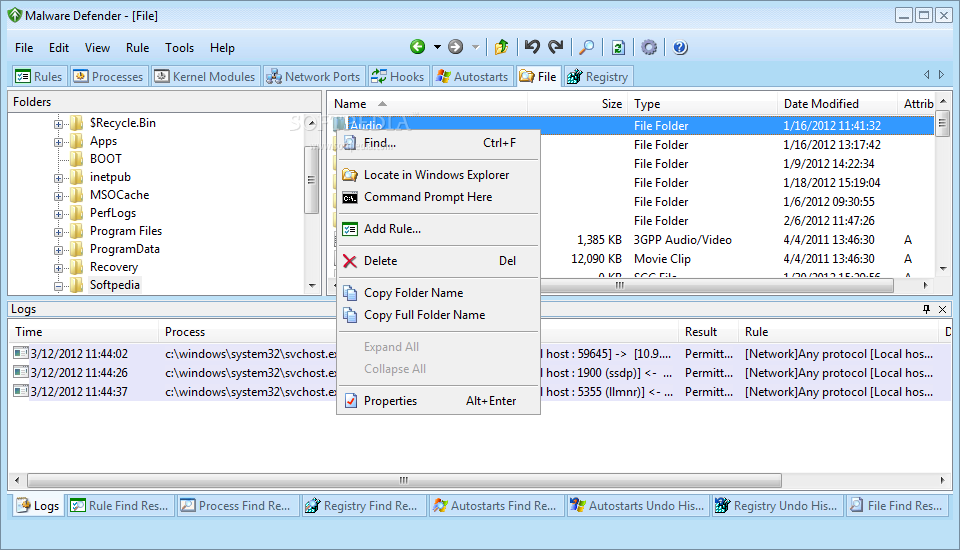Select the BOOT folder in tree
The width and height of the screenshot is (960, 550).
105,159
